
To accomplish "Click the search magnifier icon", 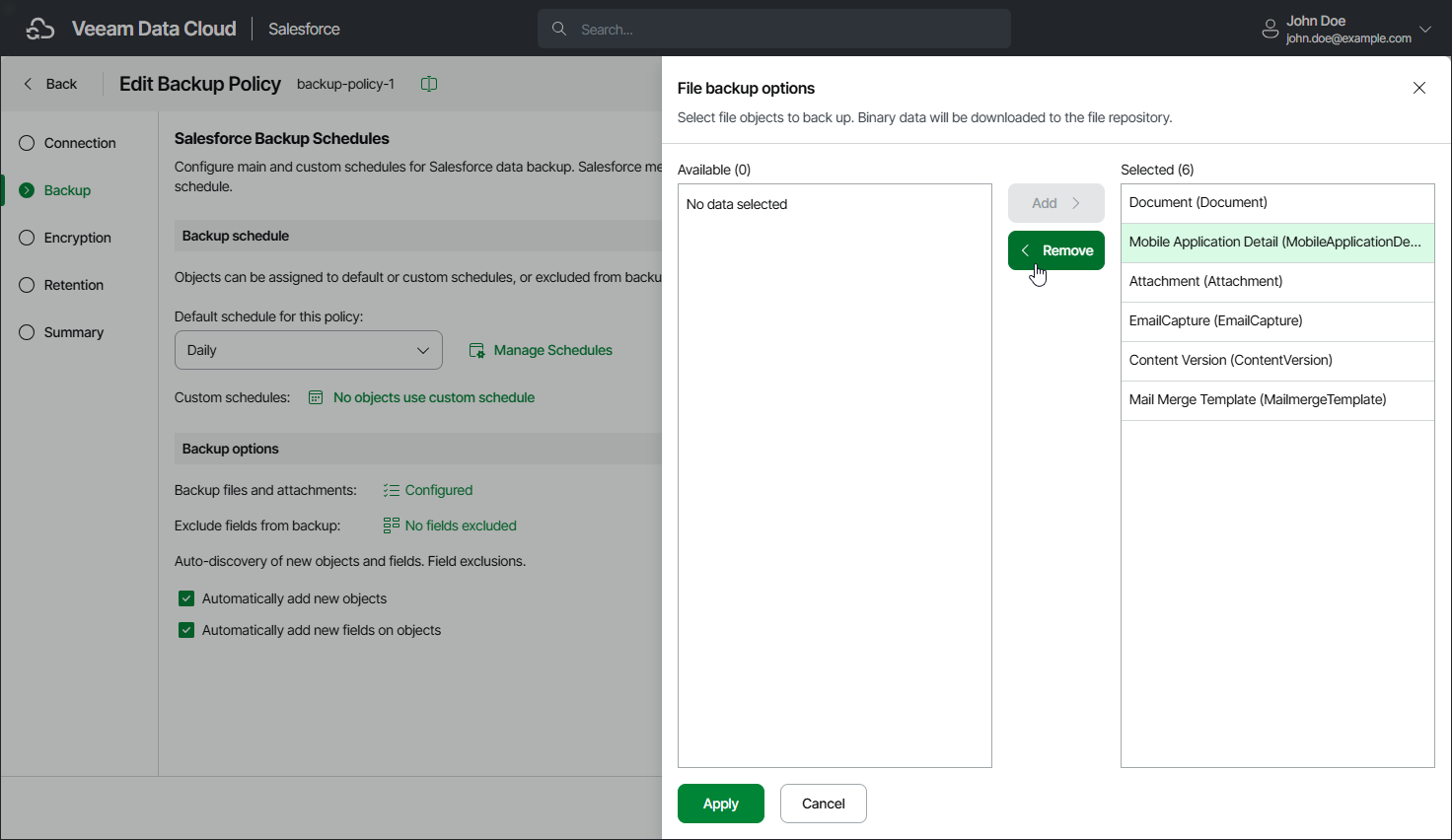I will tap(559, 29).
